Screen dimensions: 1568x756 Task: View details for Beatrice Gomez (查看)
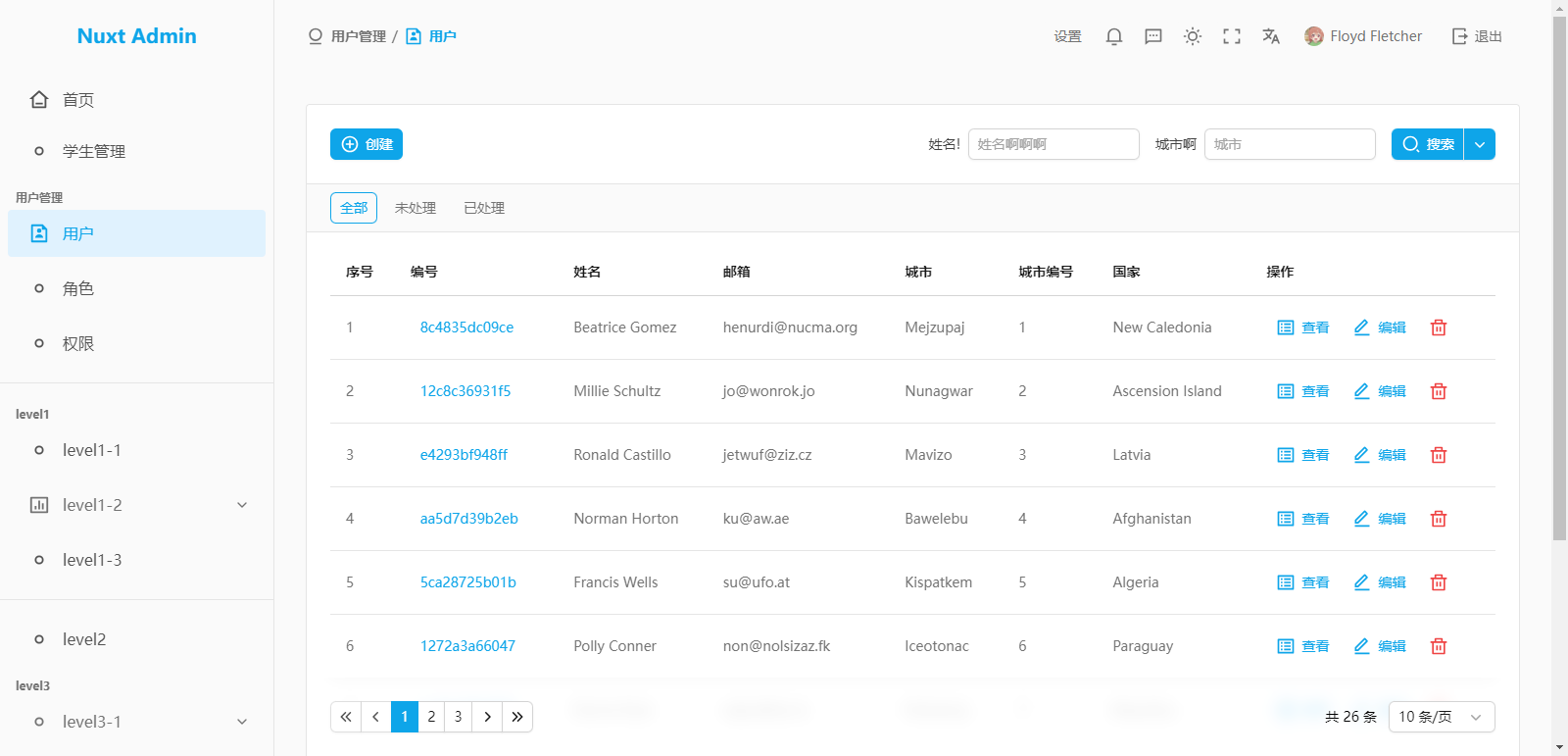point(1303,328)
